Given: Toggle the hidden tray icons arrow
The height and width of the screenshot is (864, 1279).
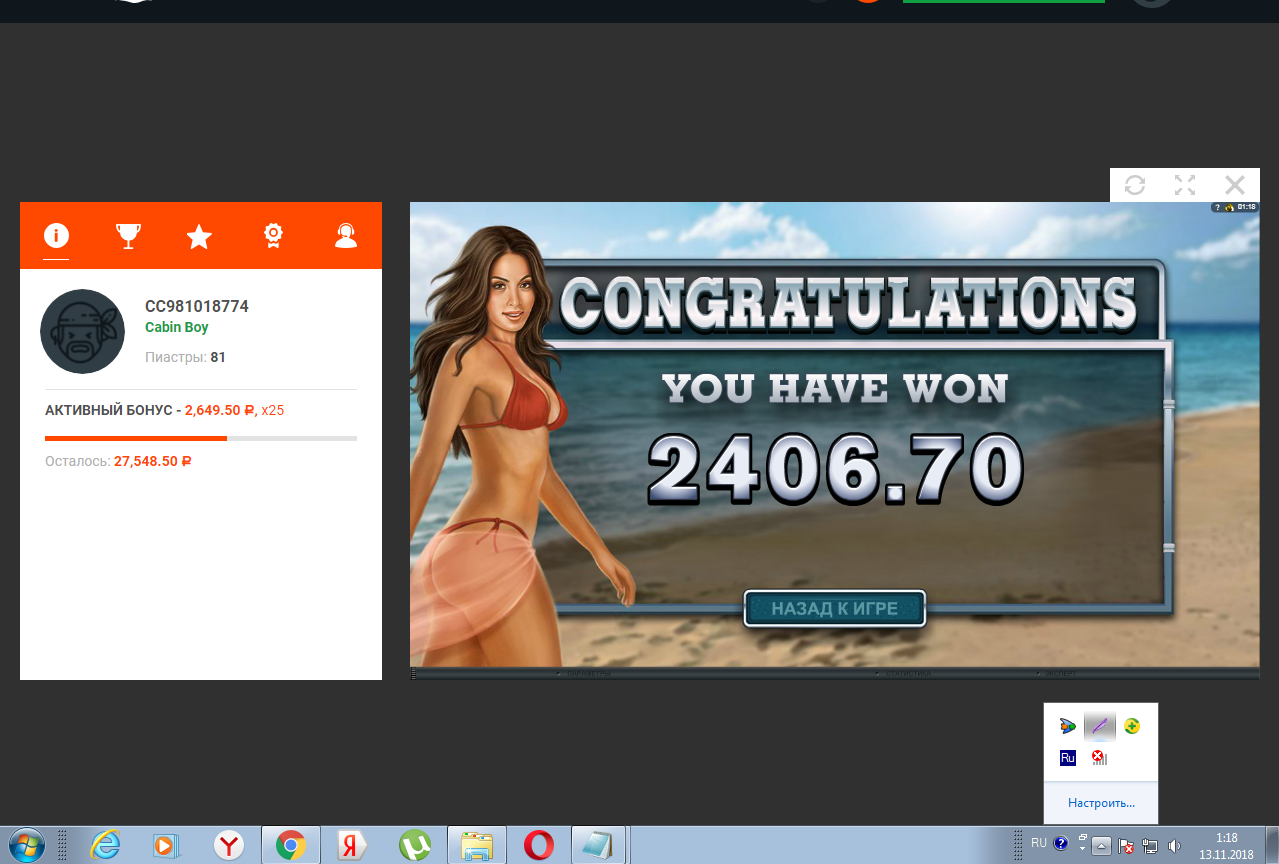Looking at the screenshot, I should (x=1101, y=846).
